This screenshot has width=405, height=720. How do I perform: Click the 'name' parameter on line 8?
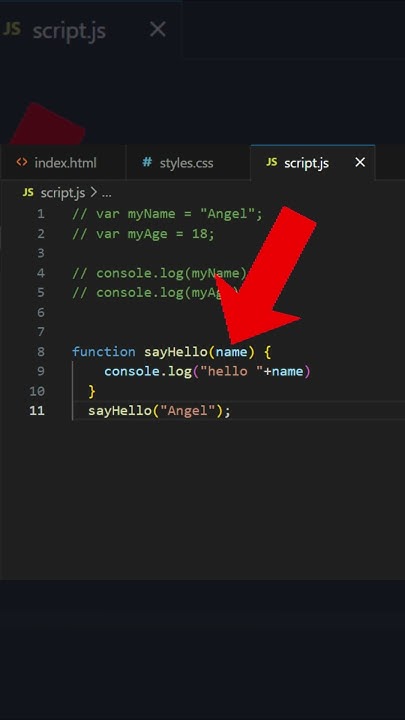[x=231, y=352]
